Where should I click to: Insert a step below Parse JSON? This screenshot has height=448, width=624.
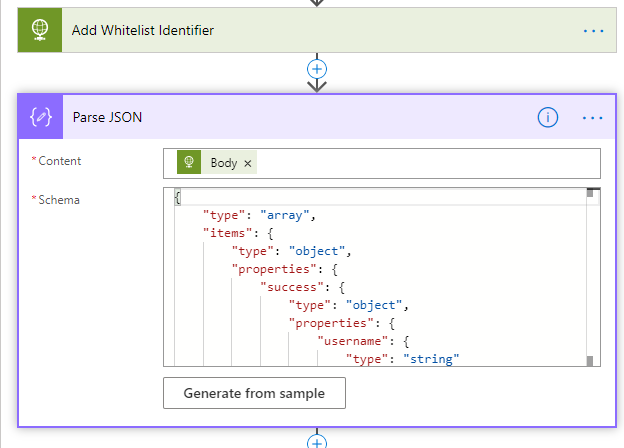point(317,442)
